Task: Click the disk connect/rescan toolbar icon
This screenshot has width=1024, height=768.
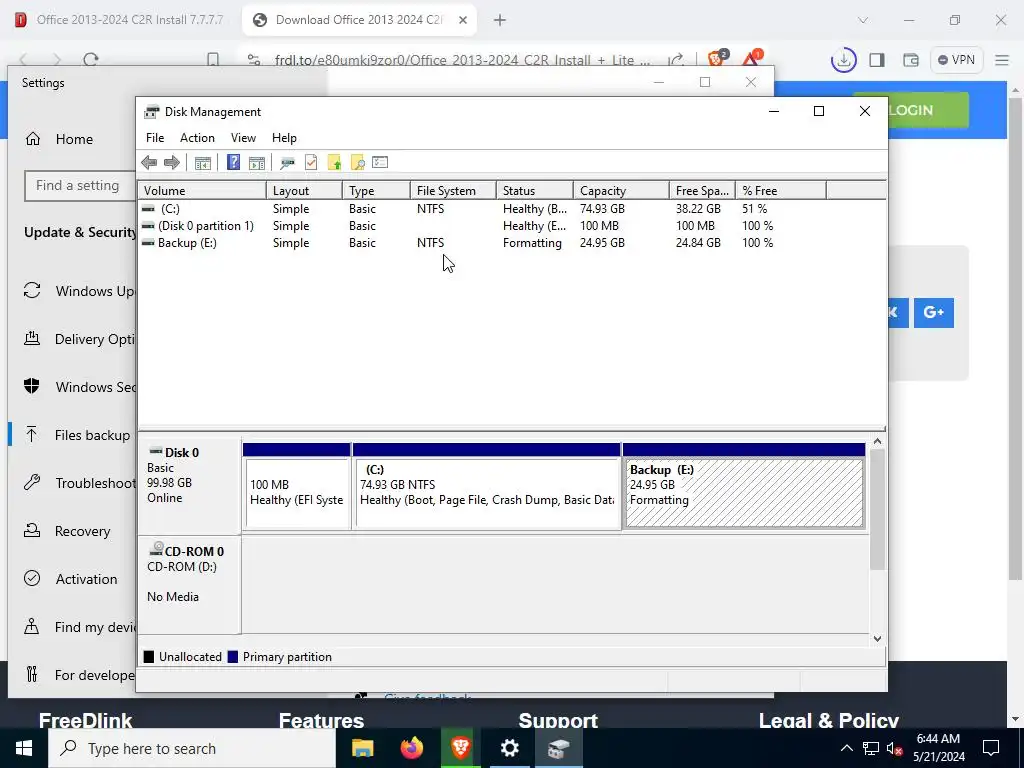Action: pyautogui.click(x=287, y=163)
